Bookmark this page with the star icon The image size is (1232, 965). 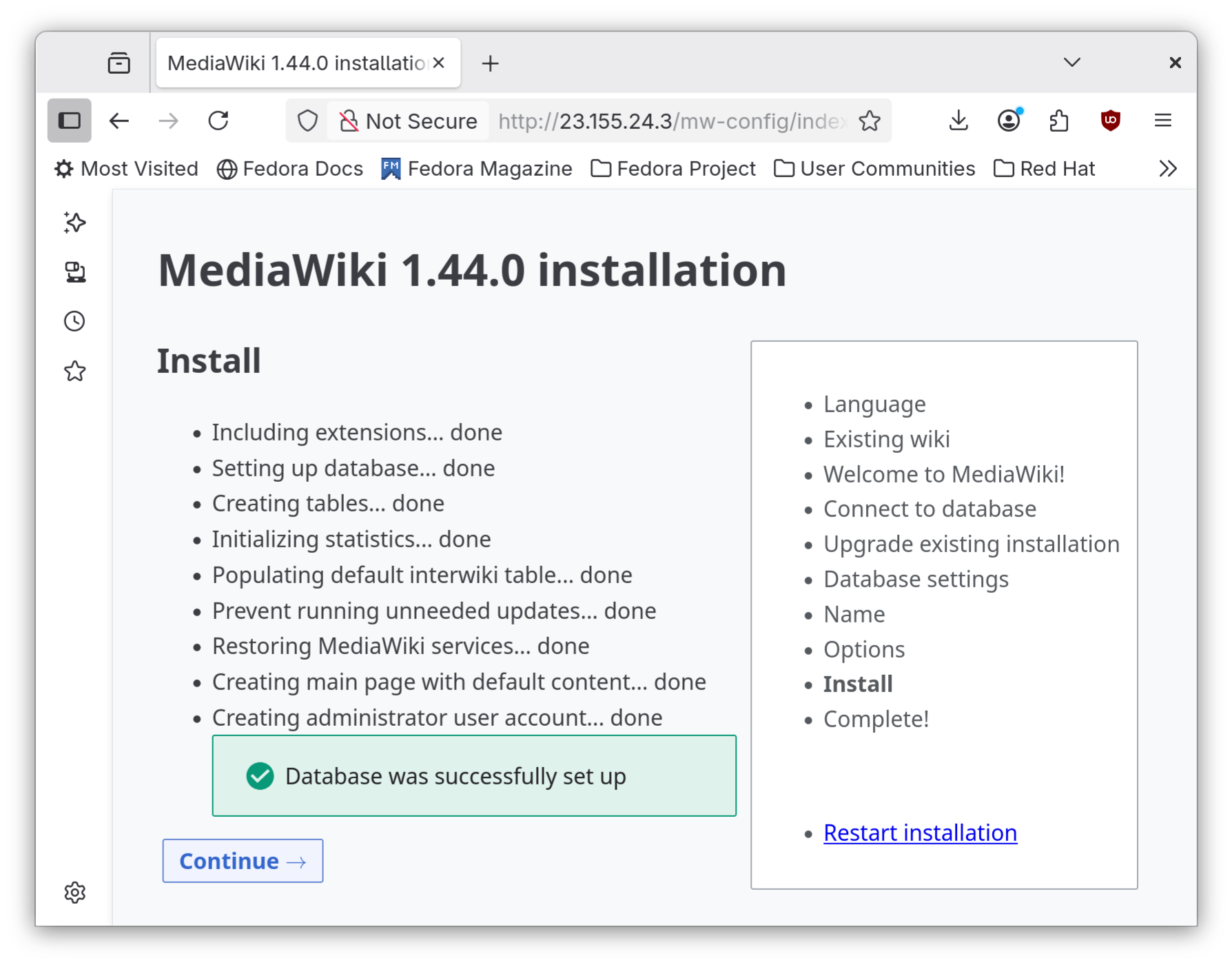(870, 121)
